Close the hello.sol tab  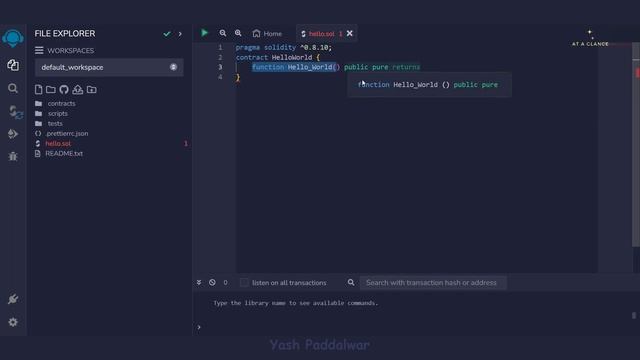pyautogui.click(x=350, y=33)
